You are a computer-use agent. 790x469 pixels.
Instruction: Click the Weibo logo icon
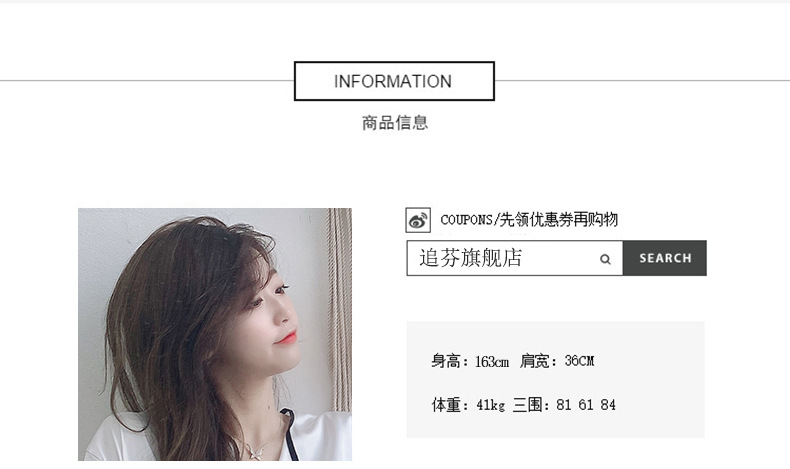coord(418,220)
